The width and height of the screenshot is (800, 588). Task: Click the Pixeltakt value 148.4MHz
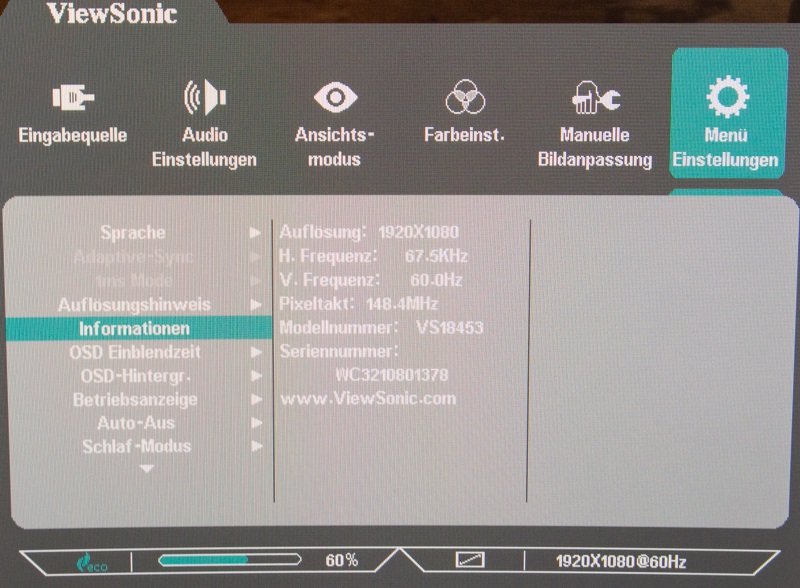point(402,304)
